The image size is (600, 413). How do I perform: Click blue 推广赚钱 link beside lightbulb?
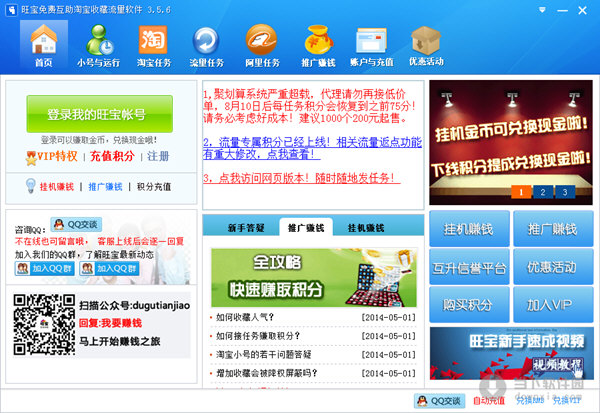[x=105, y=187]
